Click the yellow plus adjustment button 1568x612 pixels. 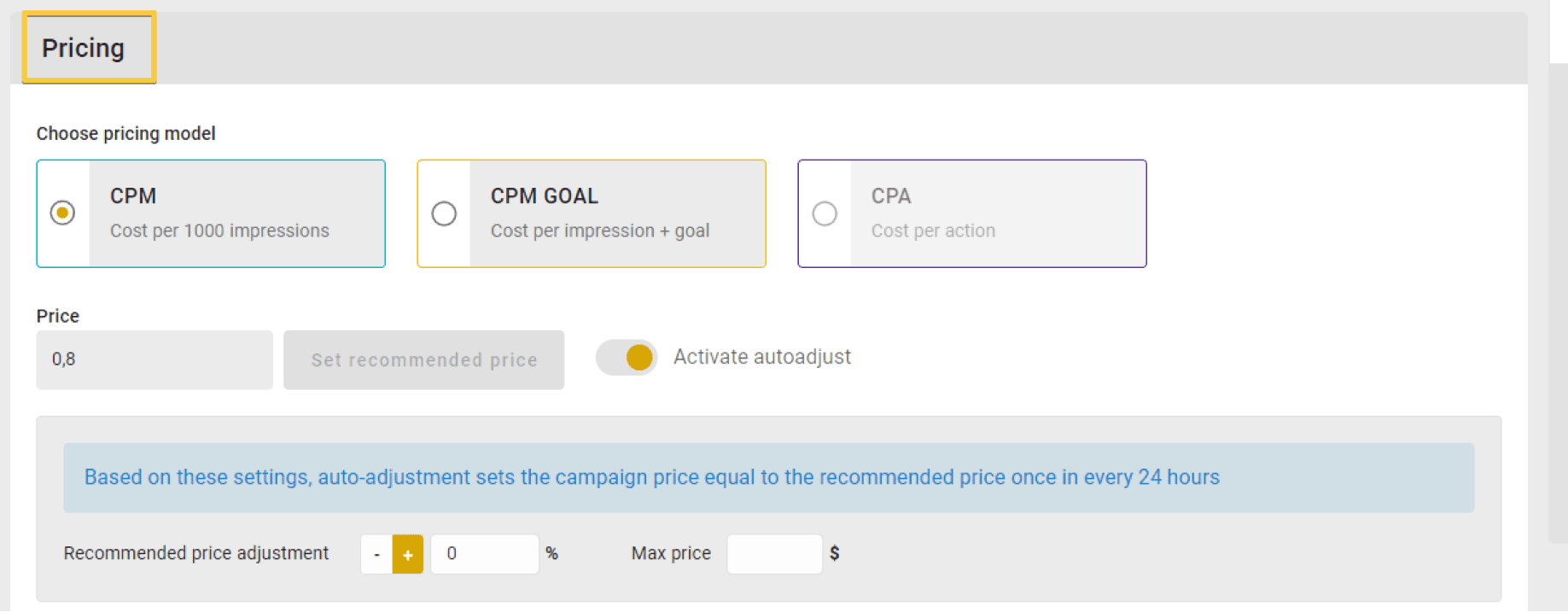click(x=408, y=555)
